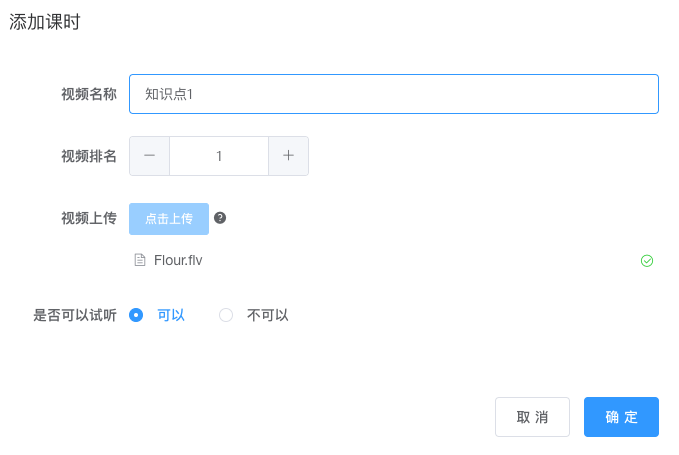
Task: Click the 不可以 option label text
Action: coord(267,315)
